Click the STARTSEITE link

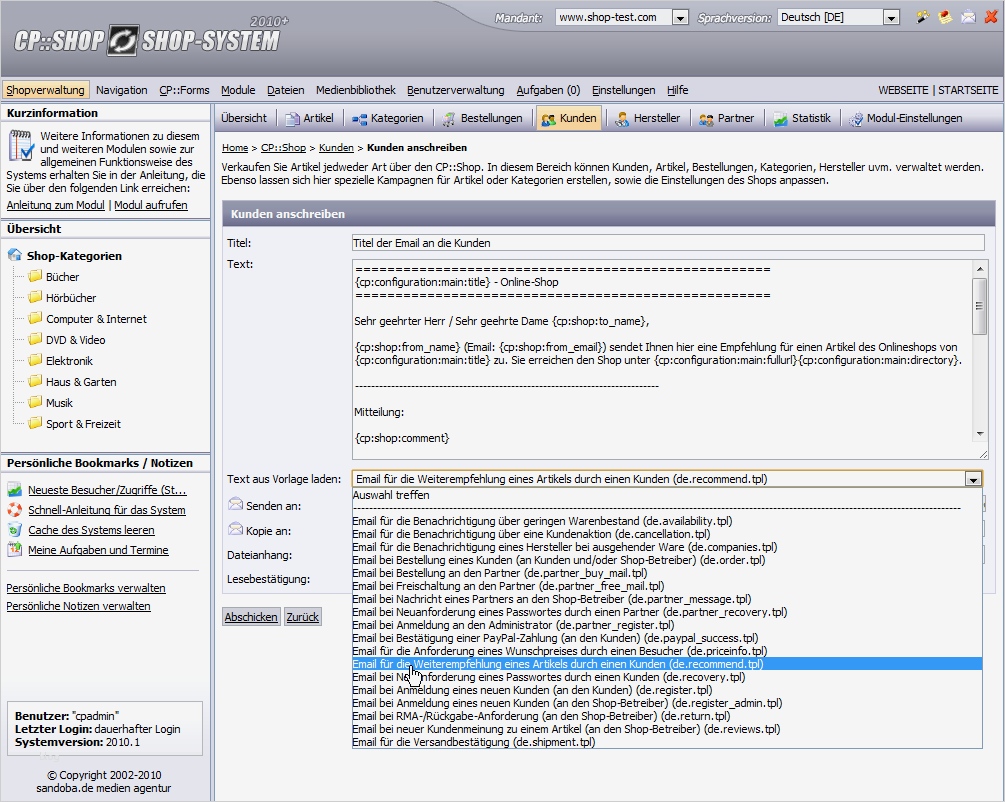pyautogui.click(x=968, y=90)
